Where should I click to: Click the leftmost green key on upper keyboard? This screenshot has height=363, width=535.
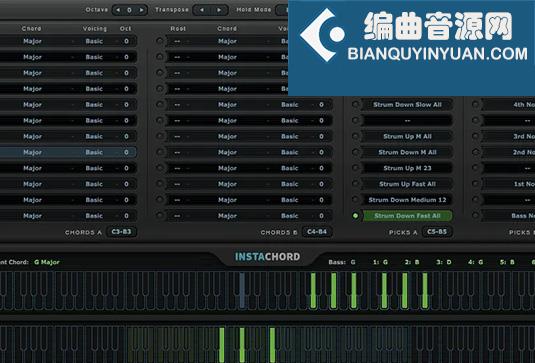point(313,290)
